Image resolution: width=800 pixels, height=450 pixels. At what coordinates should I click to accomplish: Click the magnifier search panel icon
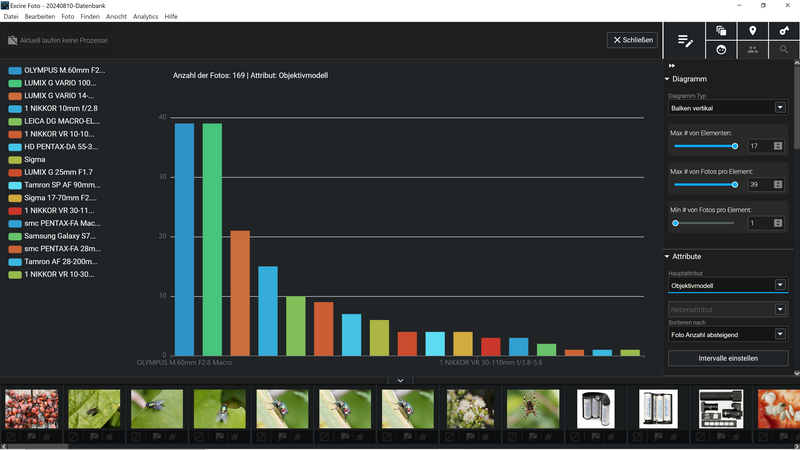pos(784,49)
